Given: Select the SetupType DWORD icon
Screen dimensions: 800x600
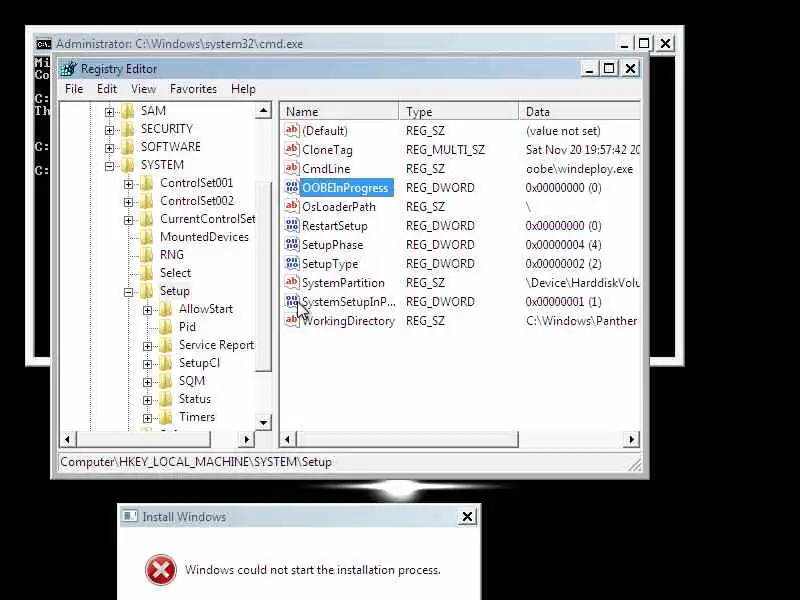Looking at the screenshot, I should [x=292, y=263].
